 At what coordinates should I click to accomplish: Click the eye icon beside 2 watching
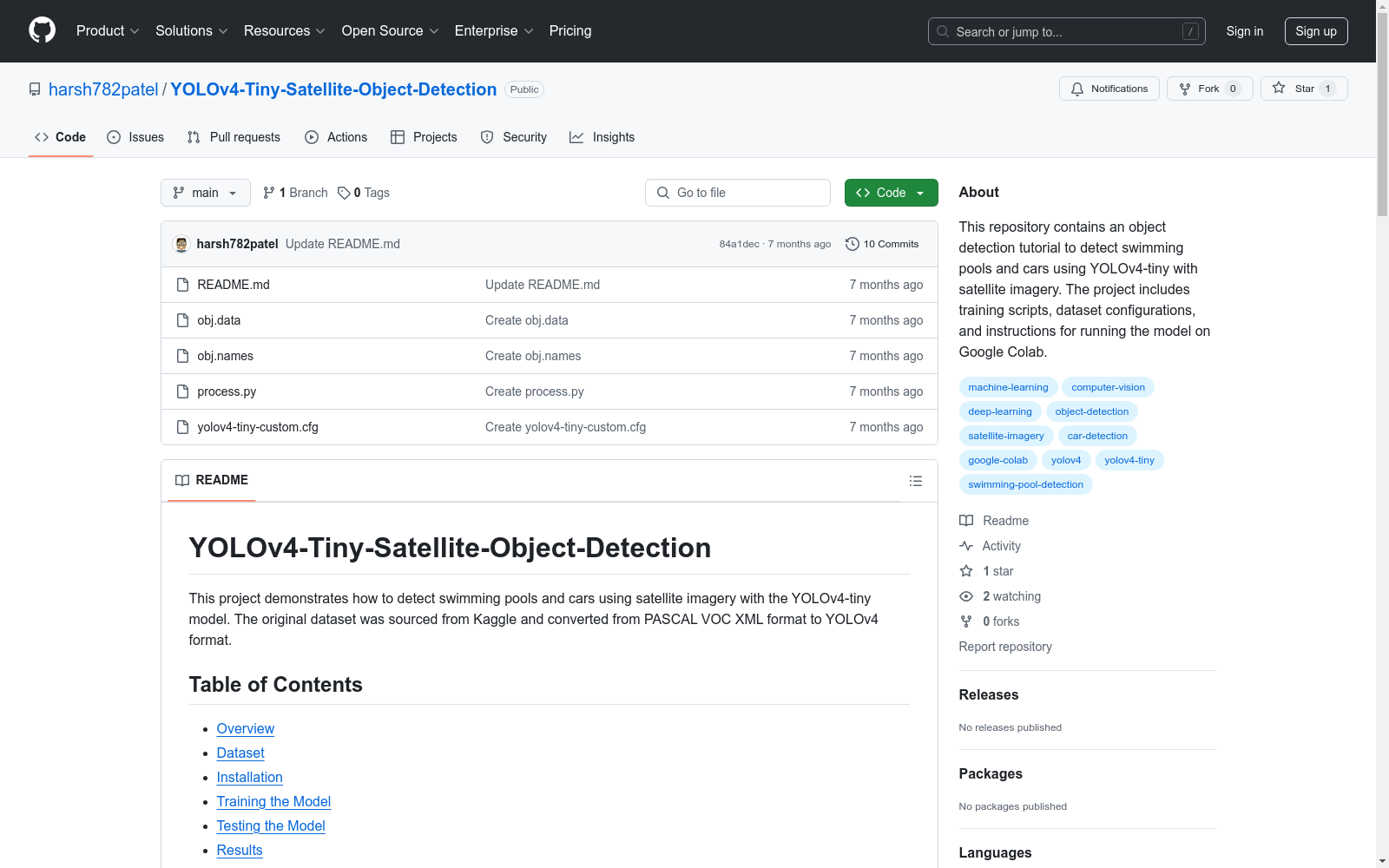point(966,596)
